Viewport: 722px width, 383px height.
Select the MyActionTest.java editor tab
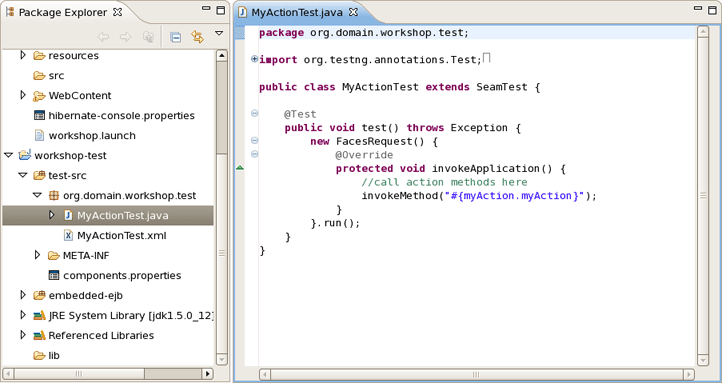(297, 12)
